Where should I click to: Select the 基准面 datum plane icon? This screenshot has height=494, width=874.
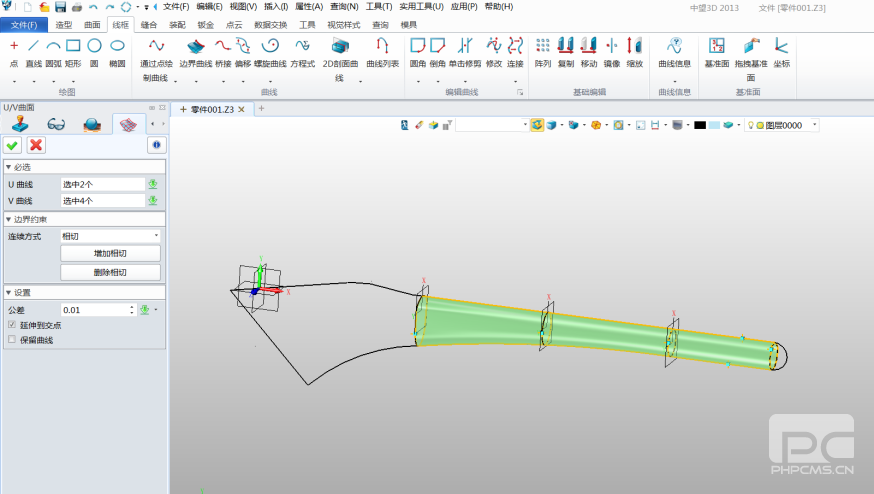[716, 47]
